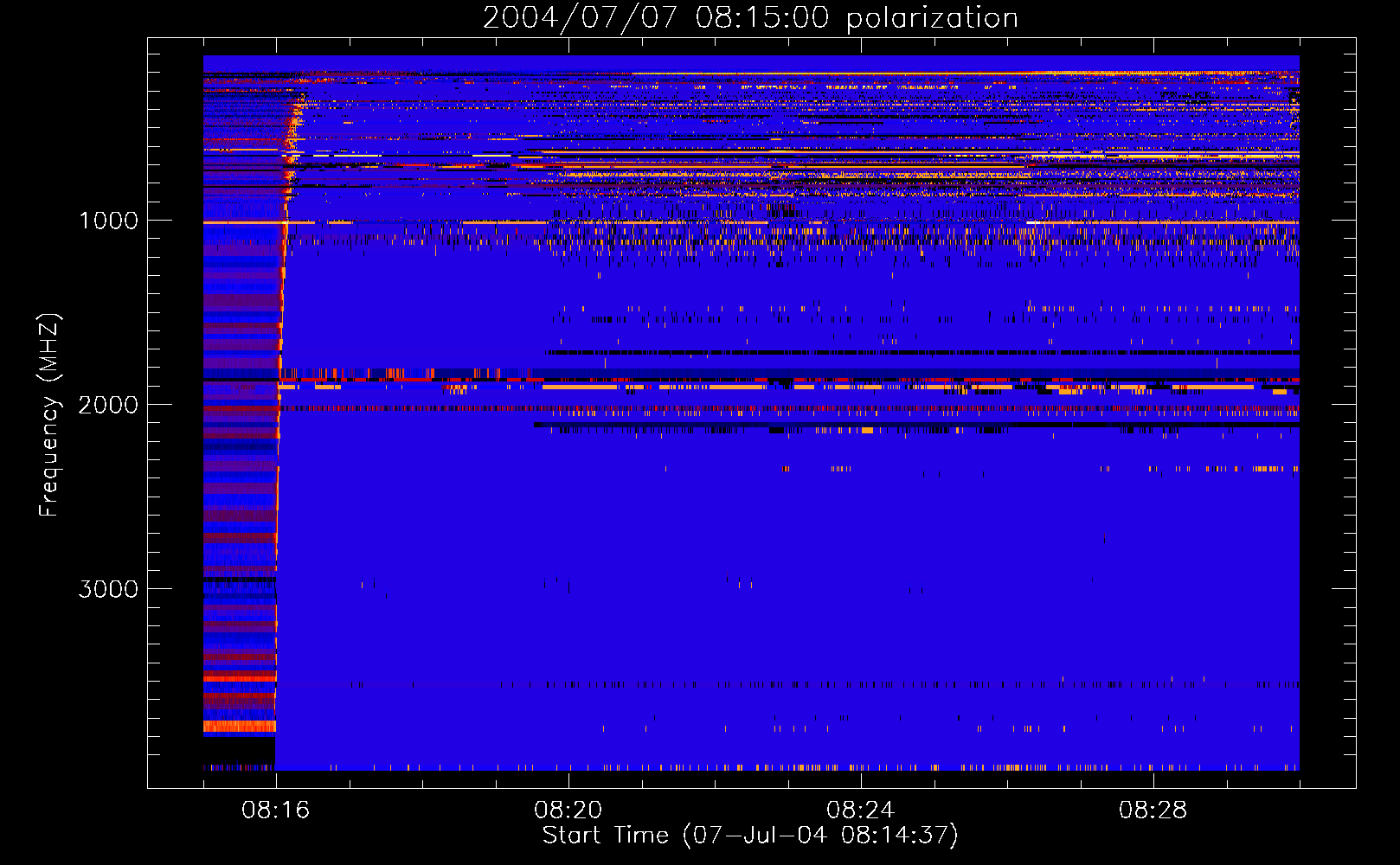Image resolution: width=1400 pixels, height=865 pixels.
Task: Click the plot title "2004/07/07 08:15:00 polarization"
Action: point(750,17)
